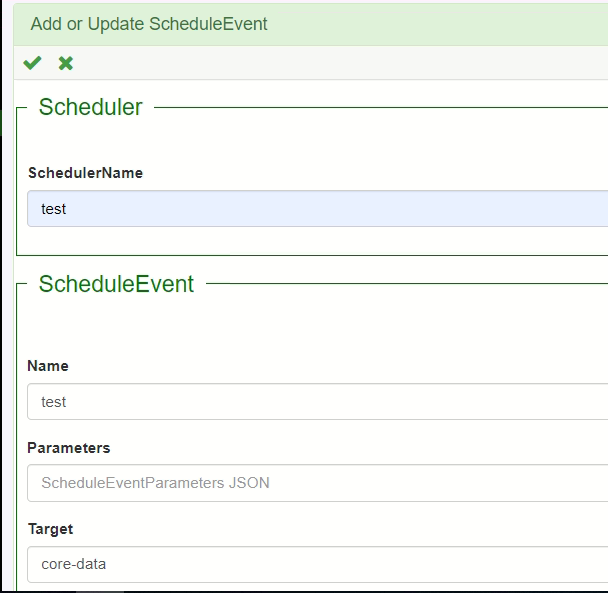Image resolution: width=608 pixels, height=593 pixels.
Task: Select the Parameters JSON input field
Action: pos(318,483)
